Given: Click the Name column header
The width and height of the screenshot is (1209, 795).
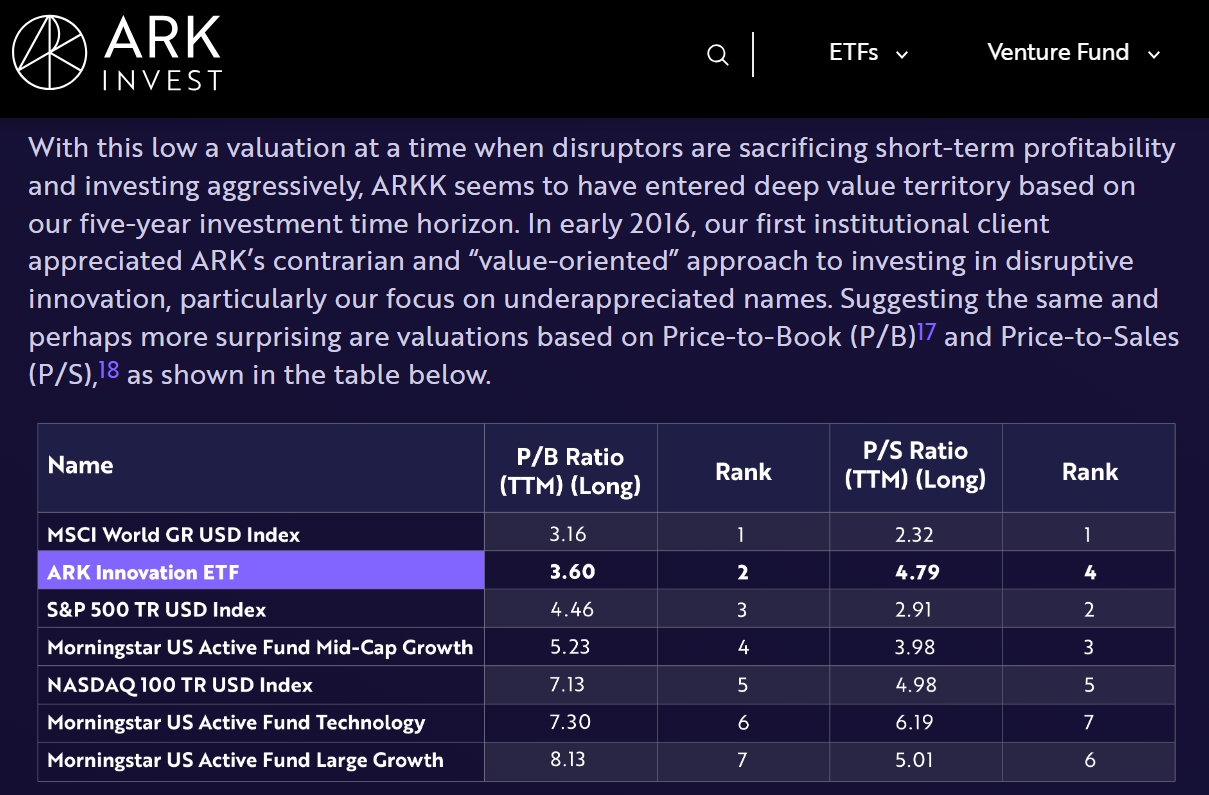Looking at the screenshot, I should point(81,465).
